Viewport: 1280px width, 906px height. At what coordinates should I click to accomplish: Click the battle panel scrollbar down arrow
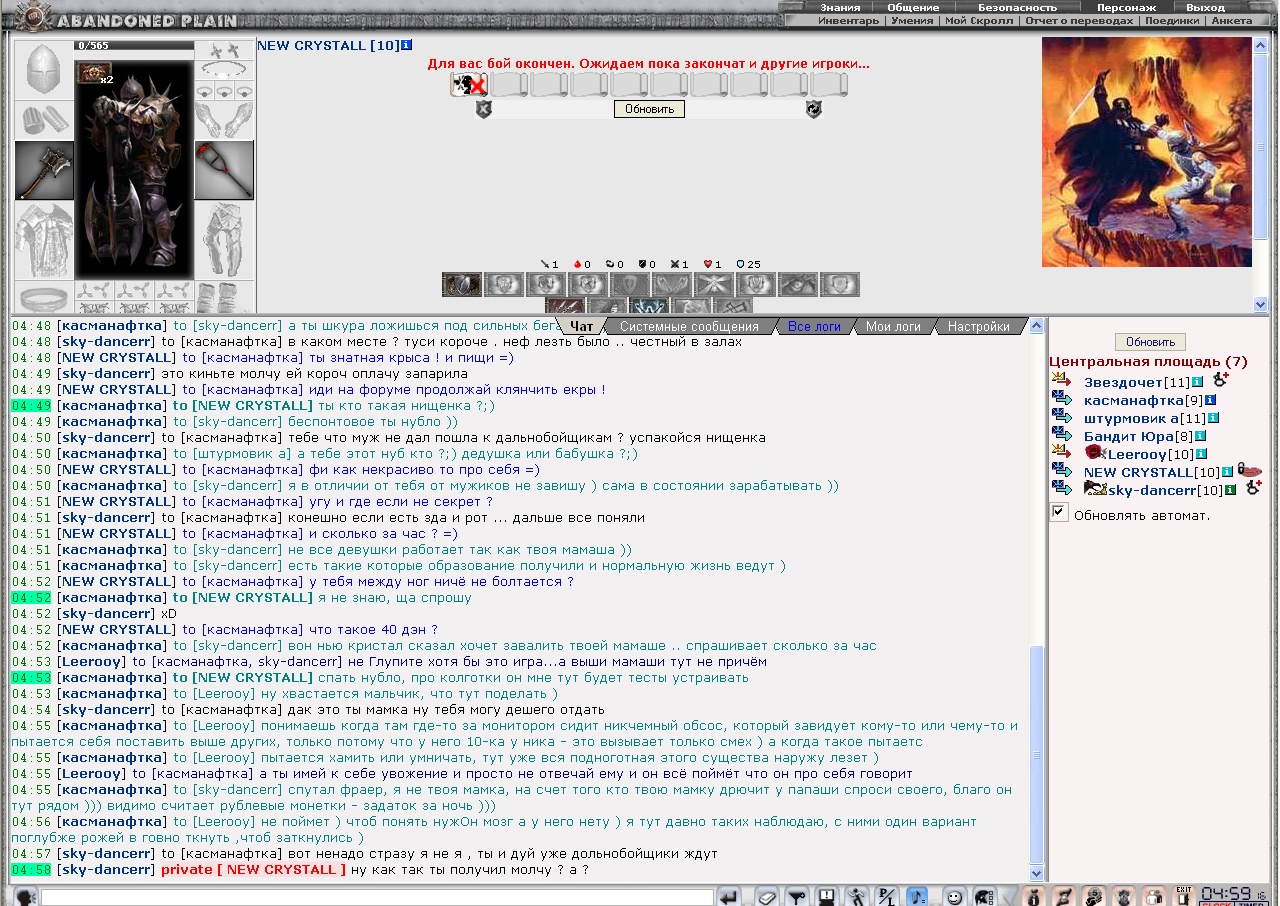point(1261,305)
